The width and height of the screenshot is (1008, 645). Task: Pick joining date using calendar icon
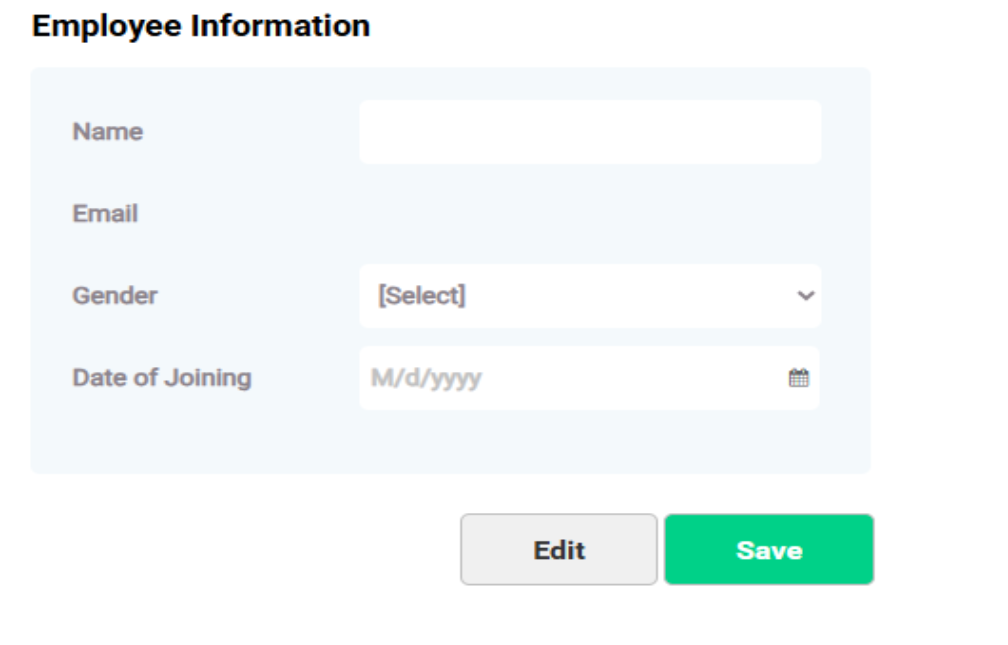click(798, 377)
